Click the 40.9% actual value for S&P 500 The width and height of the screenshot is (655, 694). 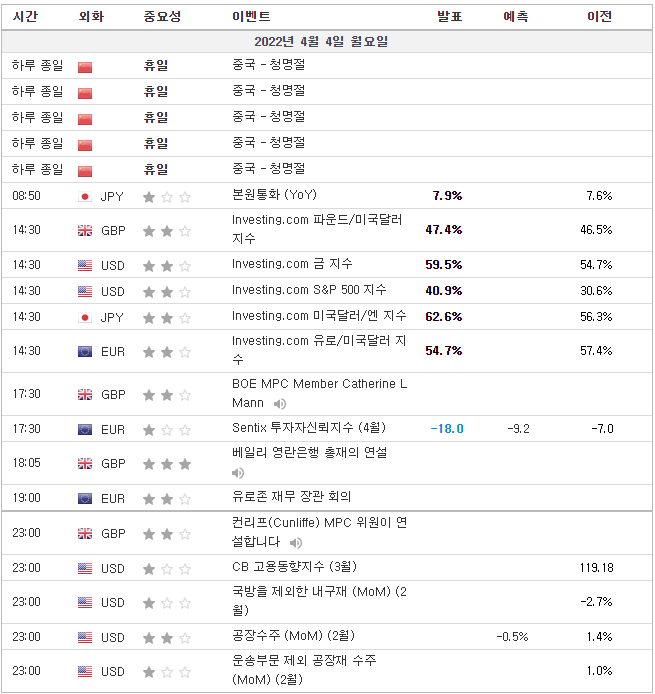(x=444, y=291)
